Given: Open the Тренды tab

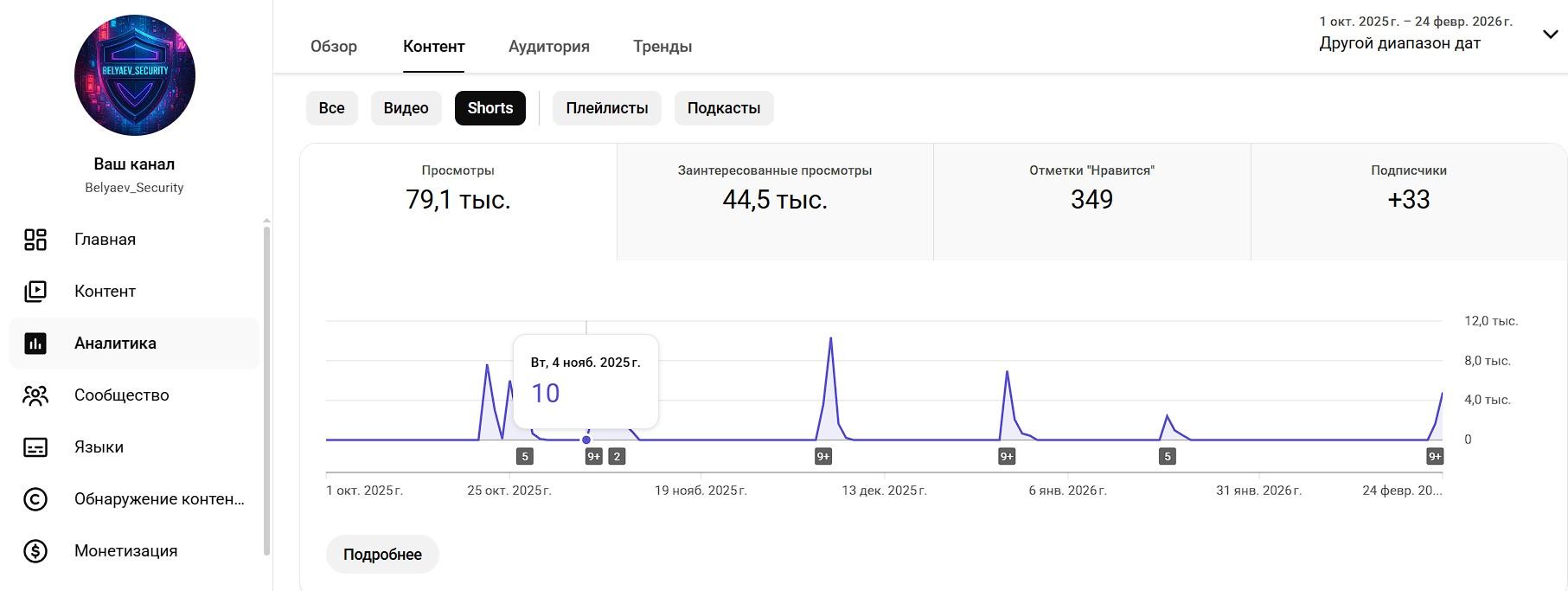Looking at the screenshot, I should (x=662, y=47).
